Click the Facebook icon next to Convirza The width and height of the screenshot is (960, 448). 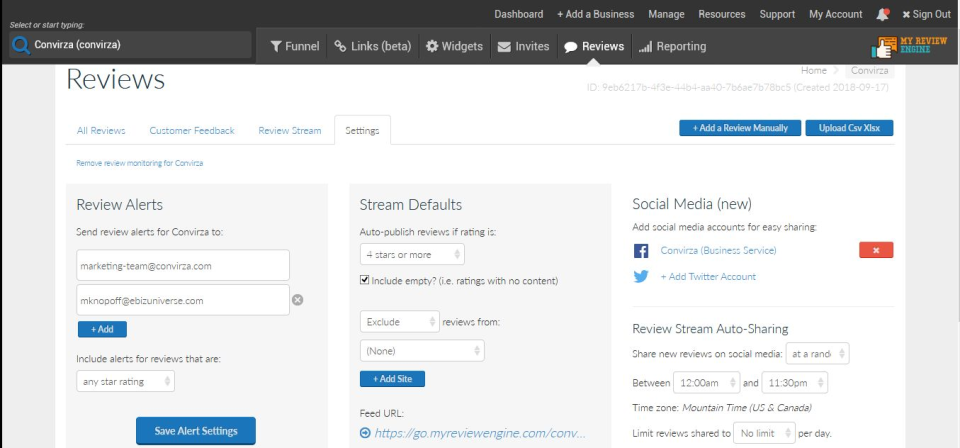coord(641,251)
